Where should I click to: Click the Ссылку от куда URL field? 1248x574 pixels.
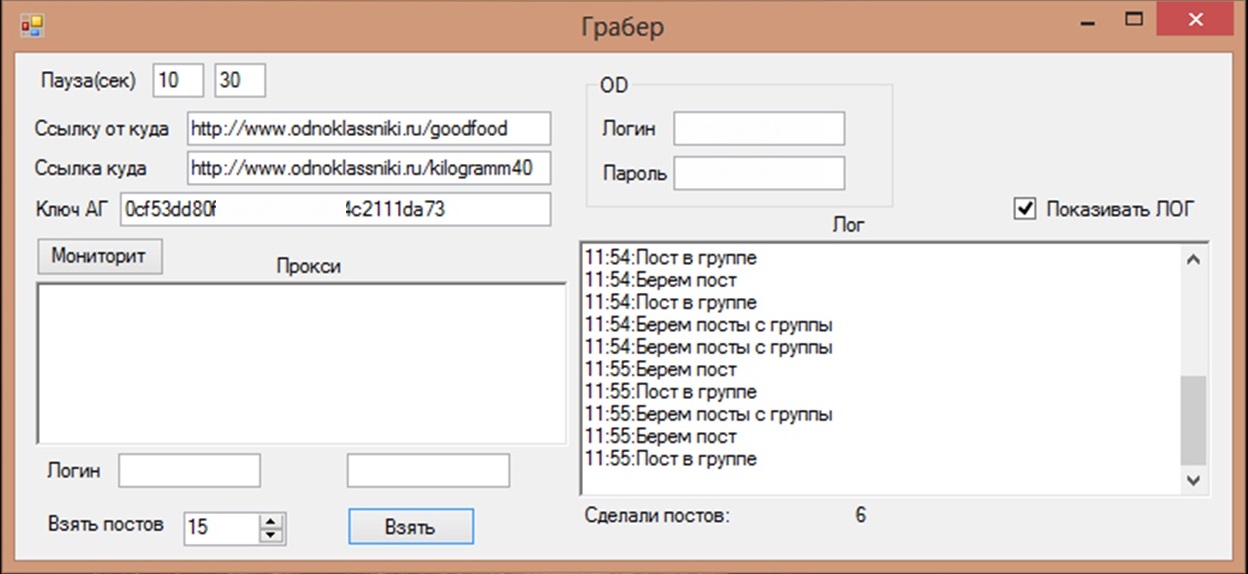click(368, 128)
